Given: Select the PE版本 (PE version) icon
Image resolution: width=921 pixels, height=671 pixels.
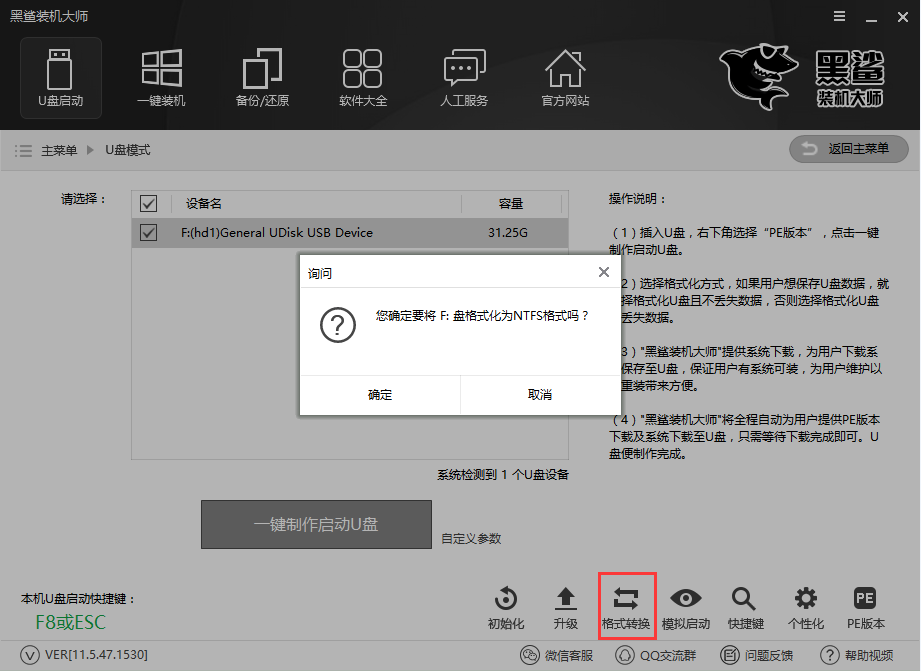Looking at the screenshot, I should point(864,606).
